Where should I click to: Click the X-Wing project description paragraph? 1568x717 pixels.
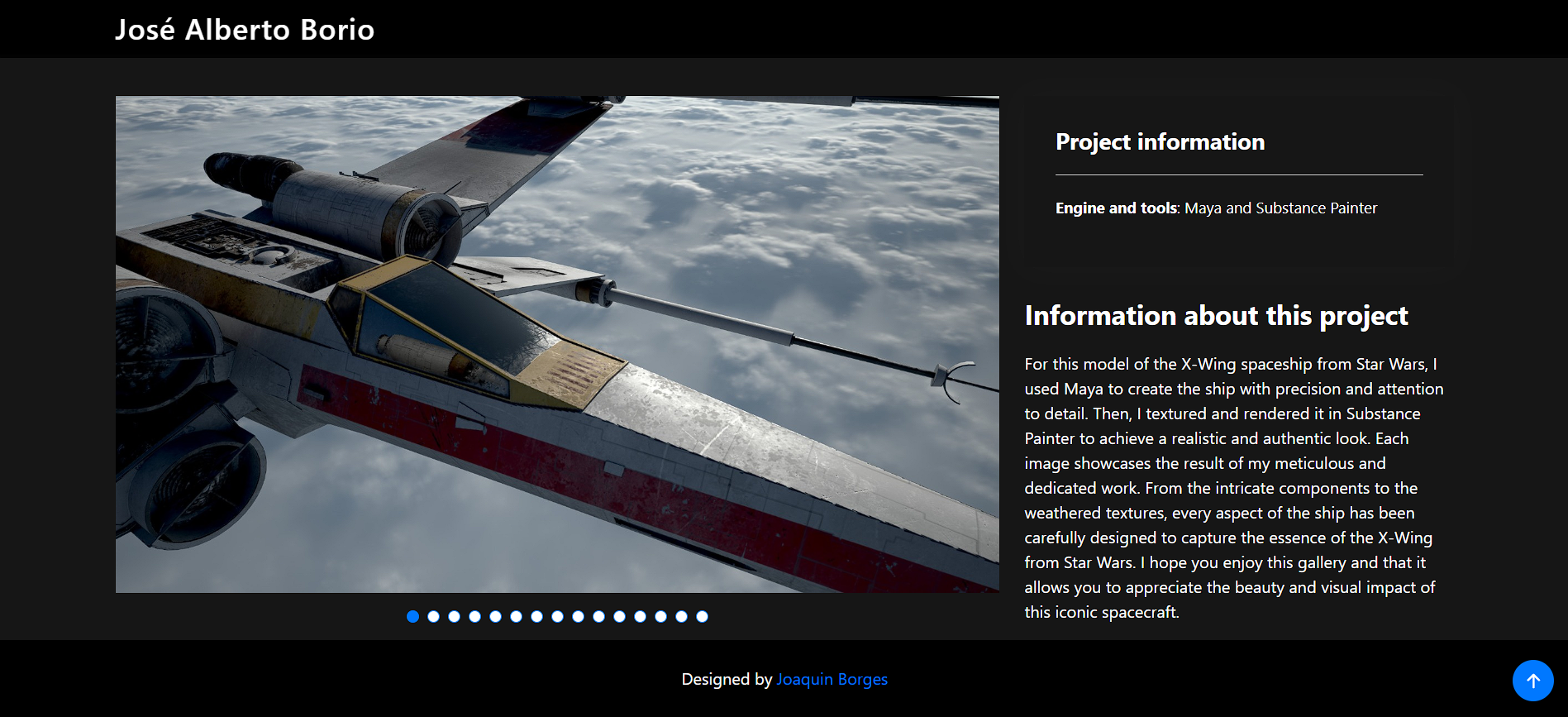tap(1234, 488)
